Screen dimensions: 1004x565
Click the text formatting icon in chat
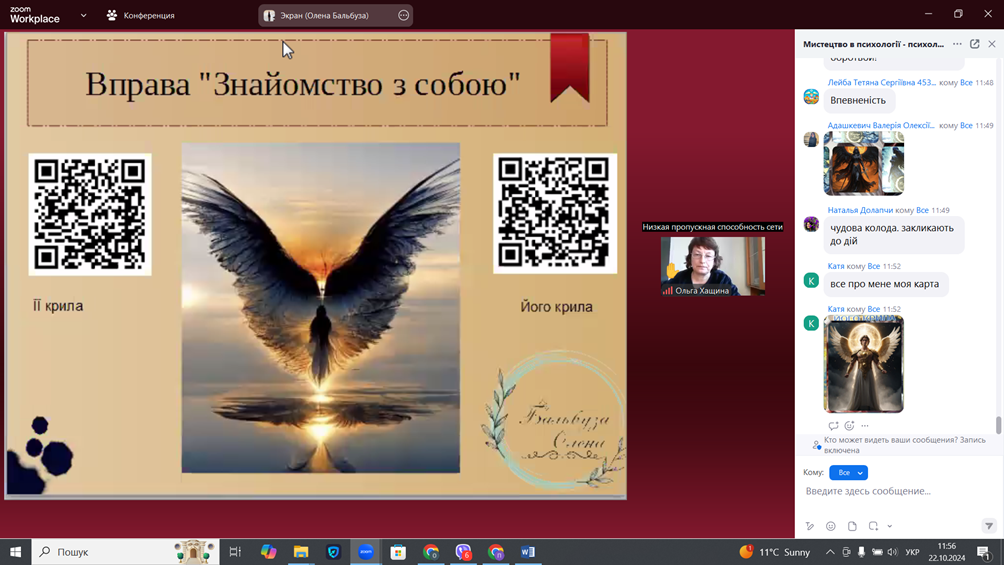(810, 526)
